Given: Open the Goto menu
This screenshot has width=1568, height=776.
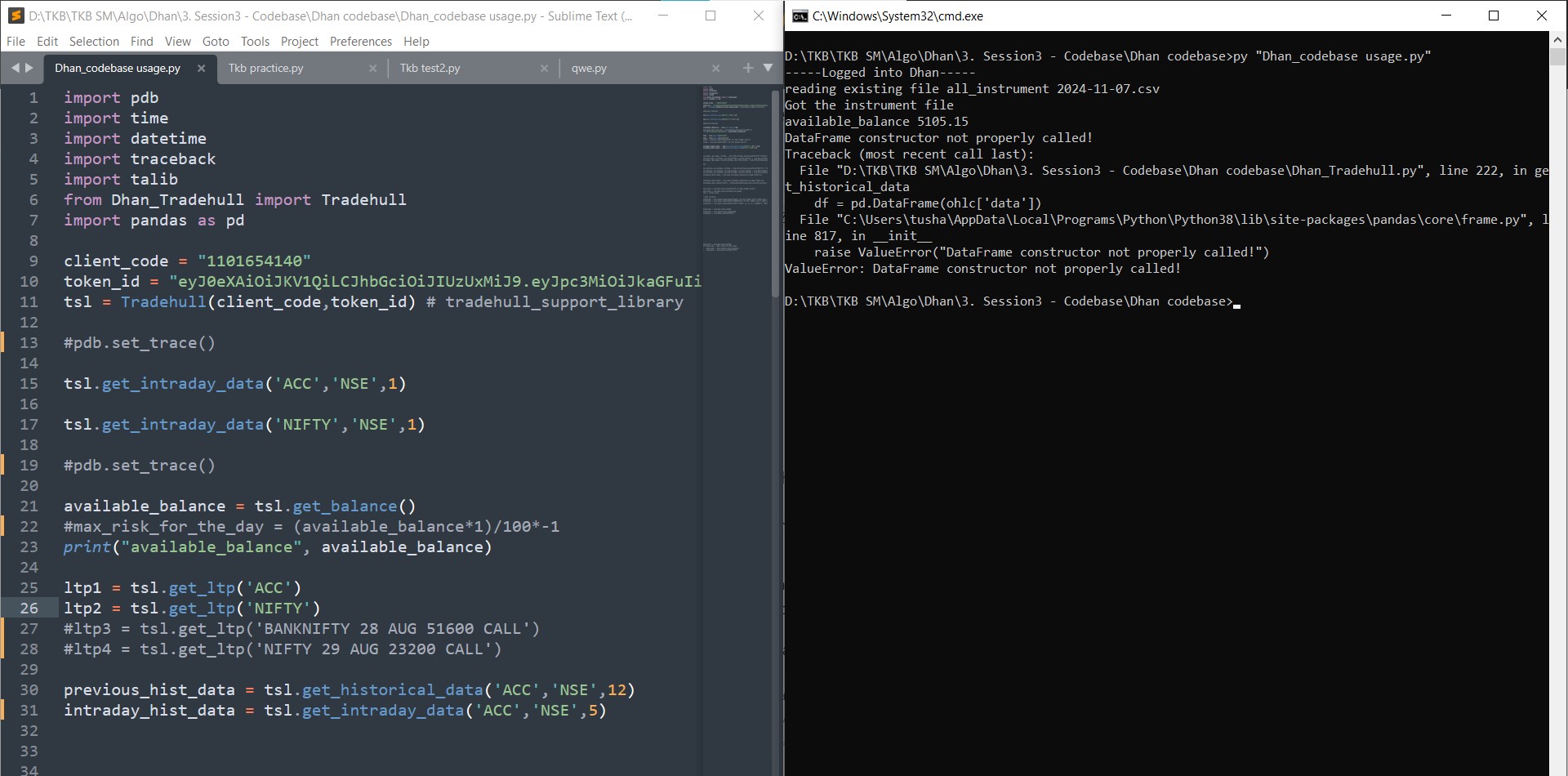Looking at the screenshot, I should point(216,42).
